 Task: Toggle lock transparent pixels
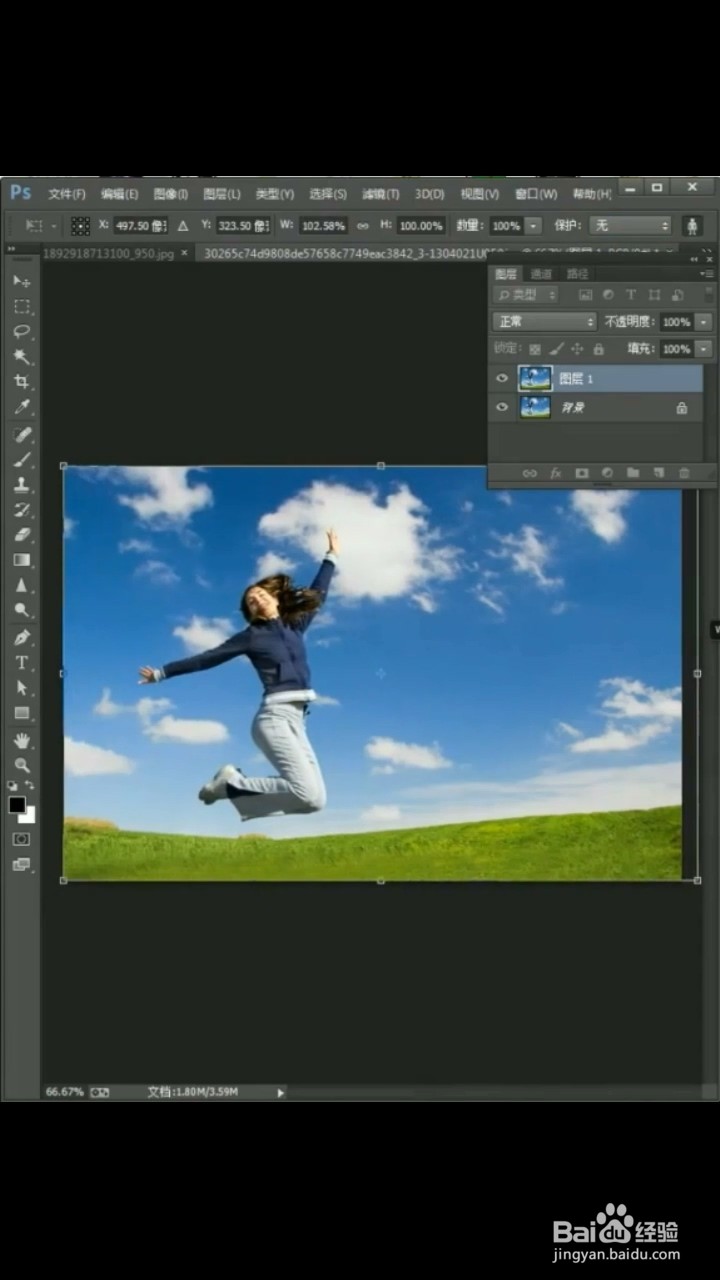(535, 349)
